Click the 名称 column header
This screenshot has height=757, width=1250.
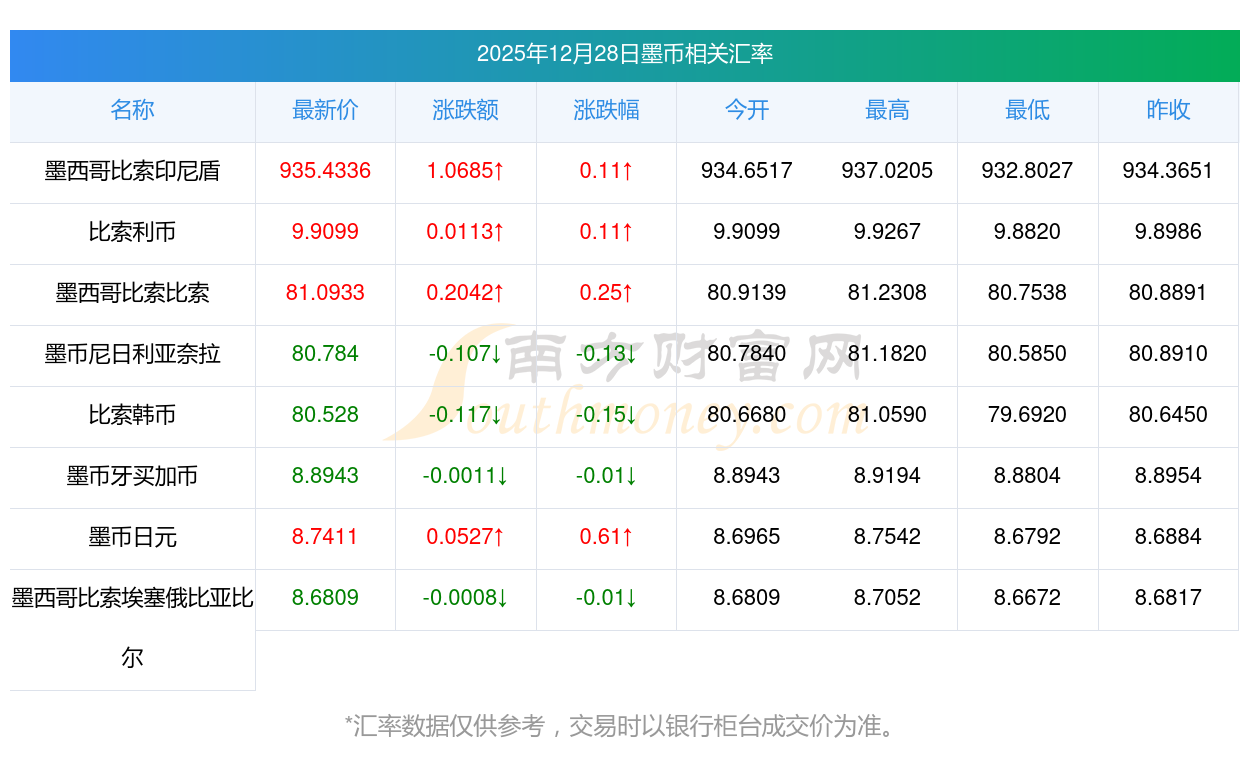[132, 111]
